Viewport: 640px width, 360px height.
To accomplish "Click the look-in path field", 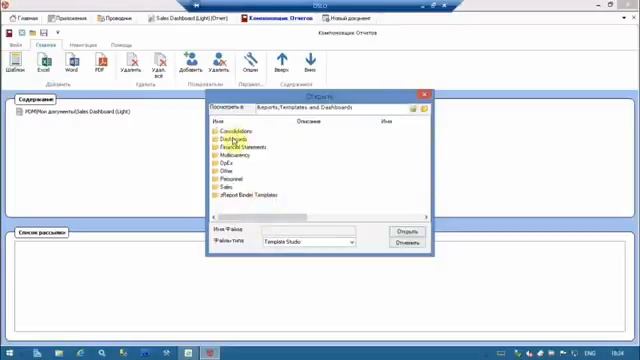I will [331, 108].
